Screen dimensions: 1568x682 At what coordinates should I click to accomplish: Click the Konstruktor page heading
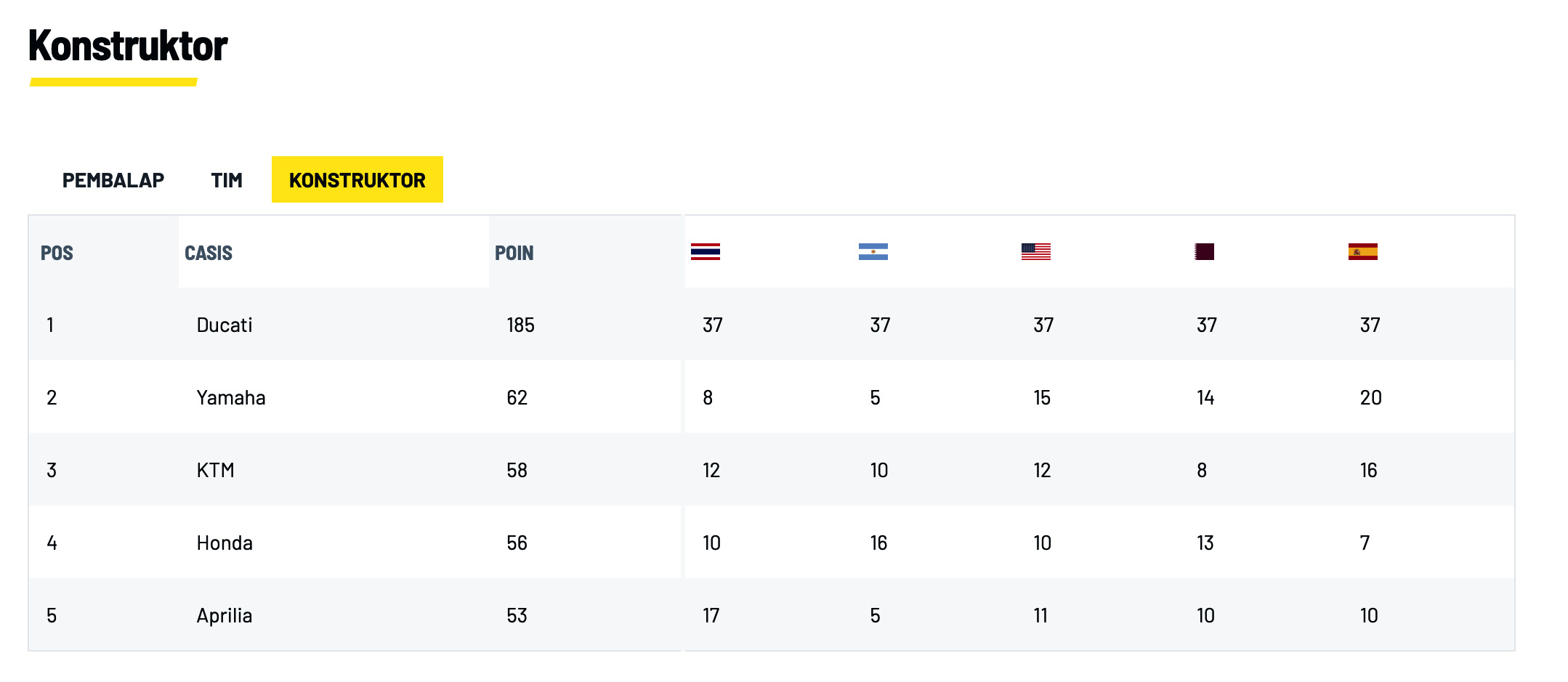[128, 46]
